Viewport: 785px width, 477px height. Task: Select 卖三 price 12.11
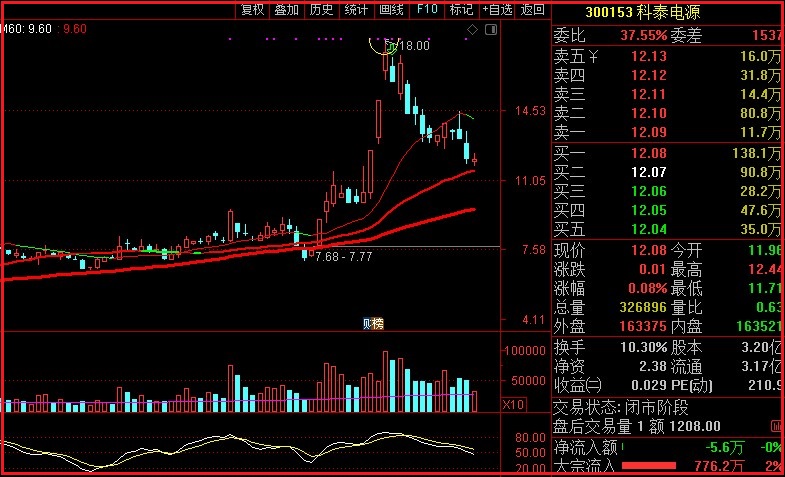649,94
